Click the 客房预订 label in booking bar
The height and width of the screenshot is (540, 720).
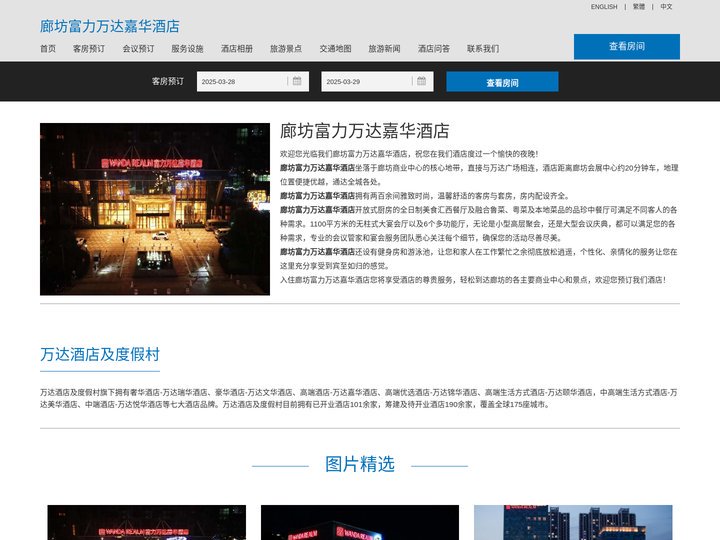(168, 81)
